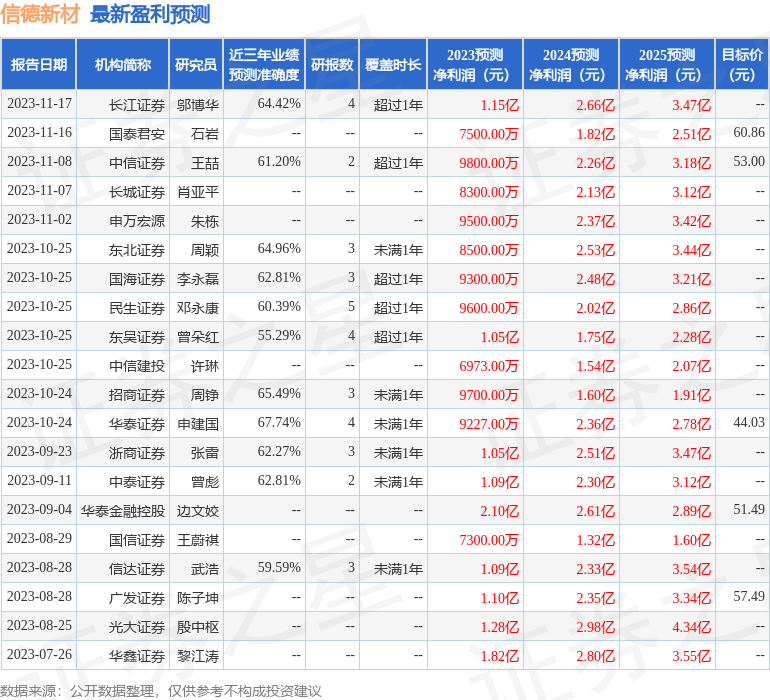Image resolution: width=770 pixels, height=700 pixels.
Task: Click target price 44.03
Action: (749, 422)
